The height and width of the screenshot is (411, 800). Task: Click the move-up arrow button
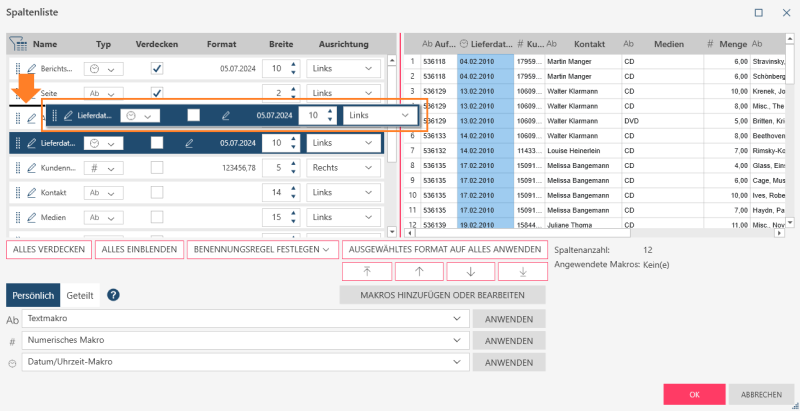coord(418,271)
